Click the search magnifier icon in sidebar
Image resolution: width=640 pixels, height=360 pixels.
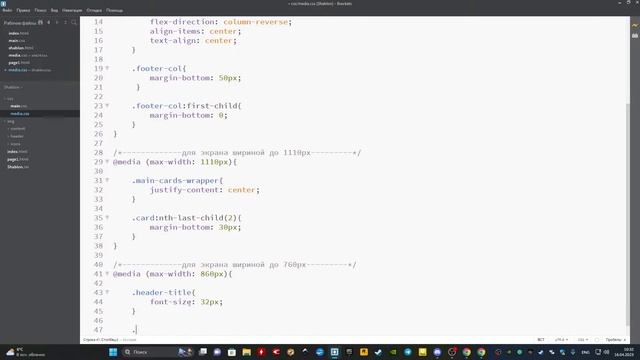[x=74, y=23]
